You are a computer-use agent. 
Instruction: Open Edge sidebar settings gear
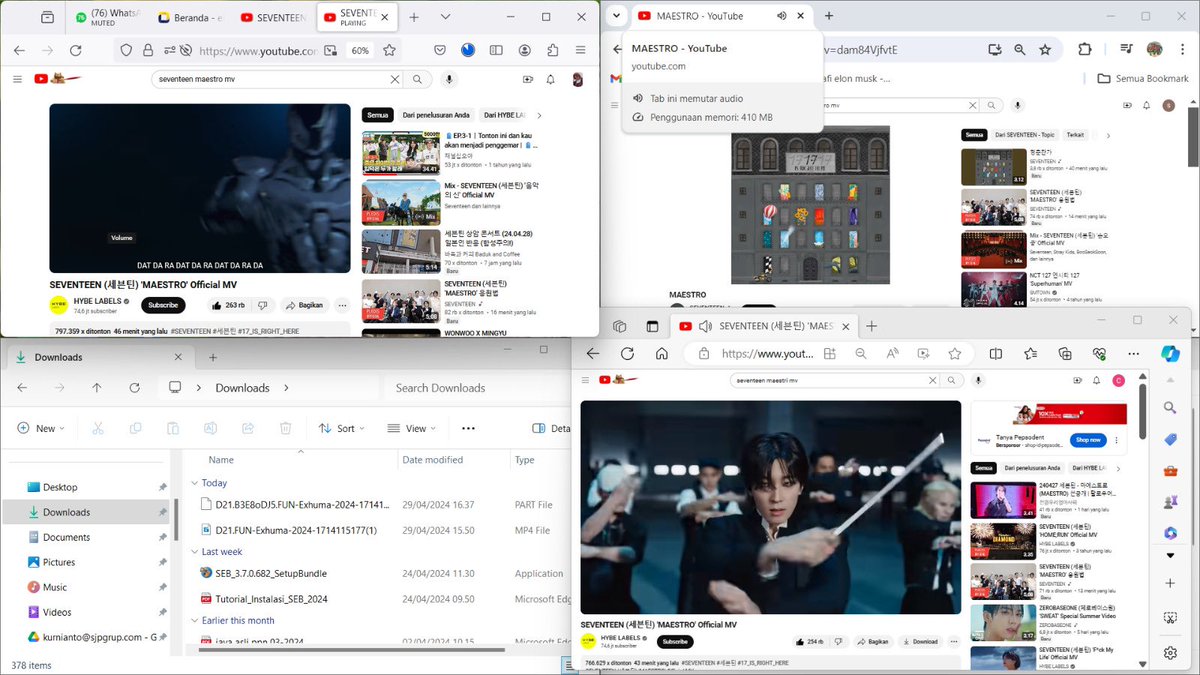pos(1170,653)
